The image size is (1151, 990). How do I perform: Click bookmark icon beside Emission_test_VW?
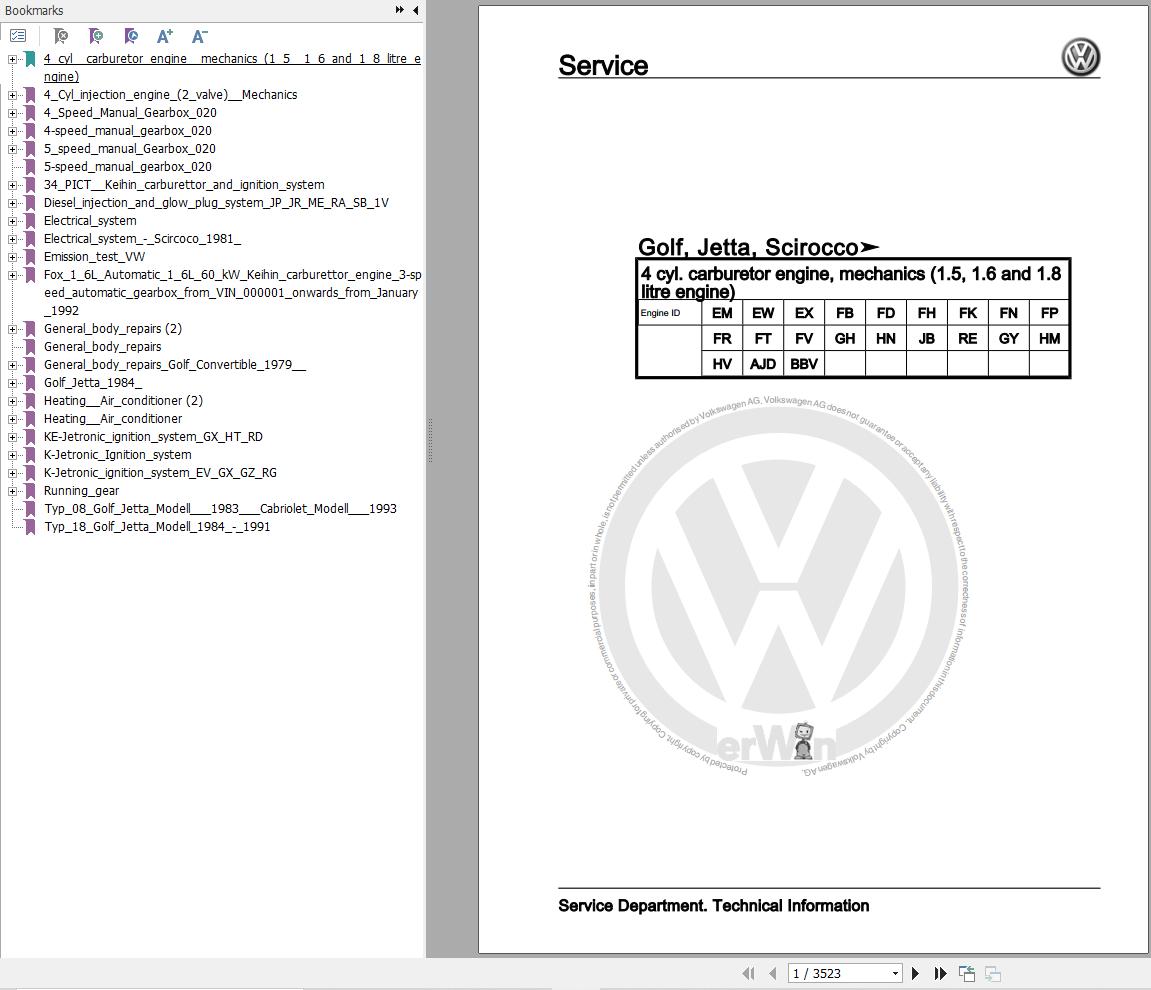pos(30,257)
